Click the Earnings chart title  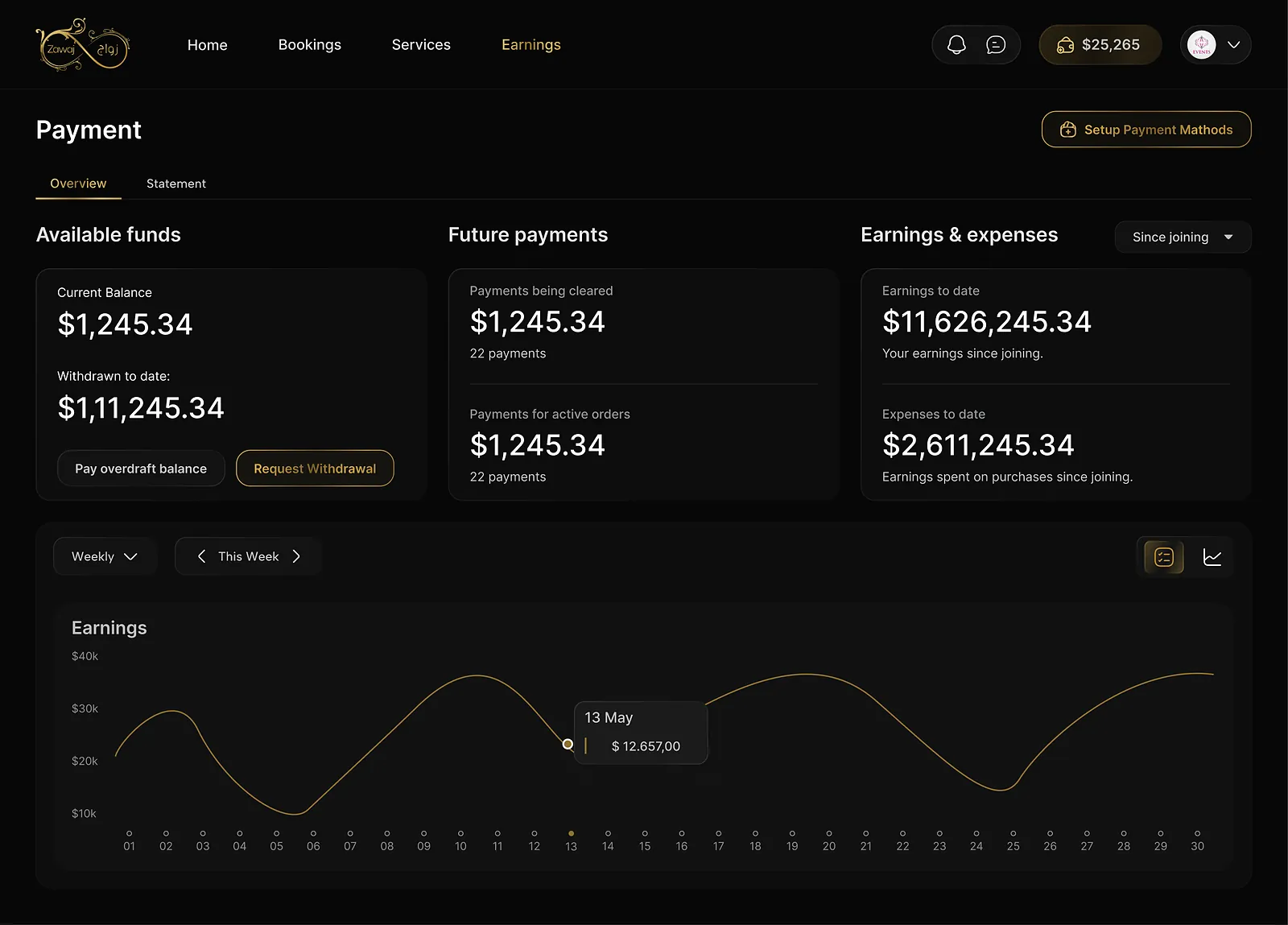coord(109,628)
